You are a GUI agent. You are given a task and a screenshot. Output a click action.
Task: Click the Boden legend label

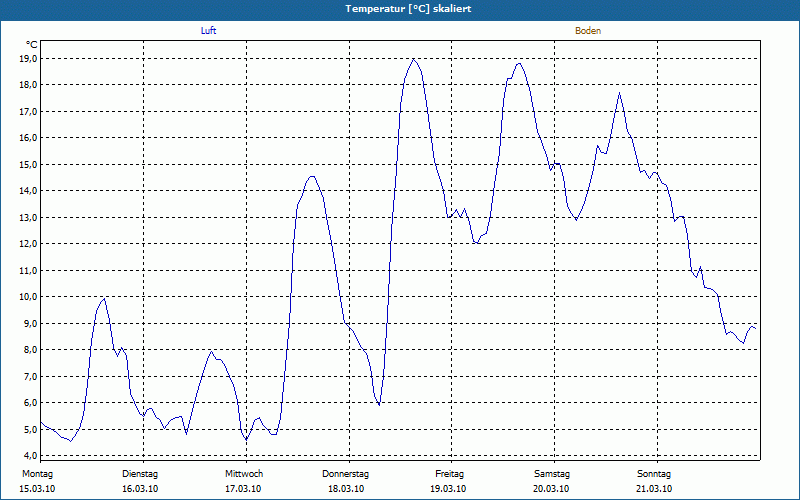[x=588, y=31]
